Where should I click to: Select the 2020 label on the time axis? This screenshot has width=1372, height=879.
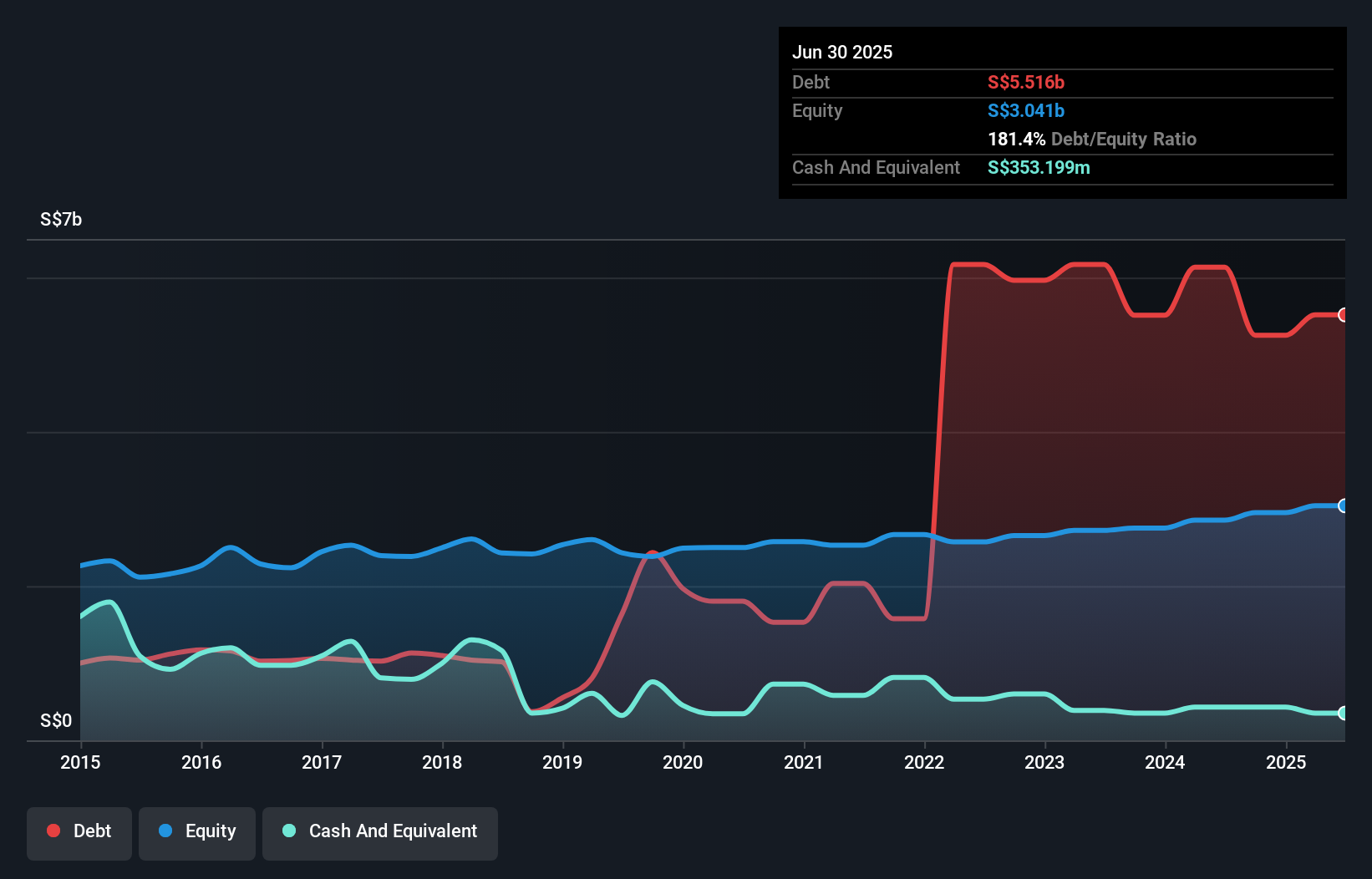[683, 762]
